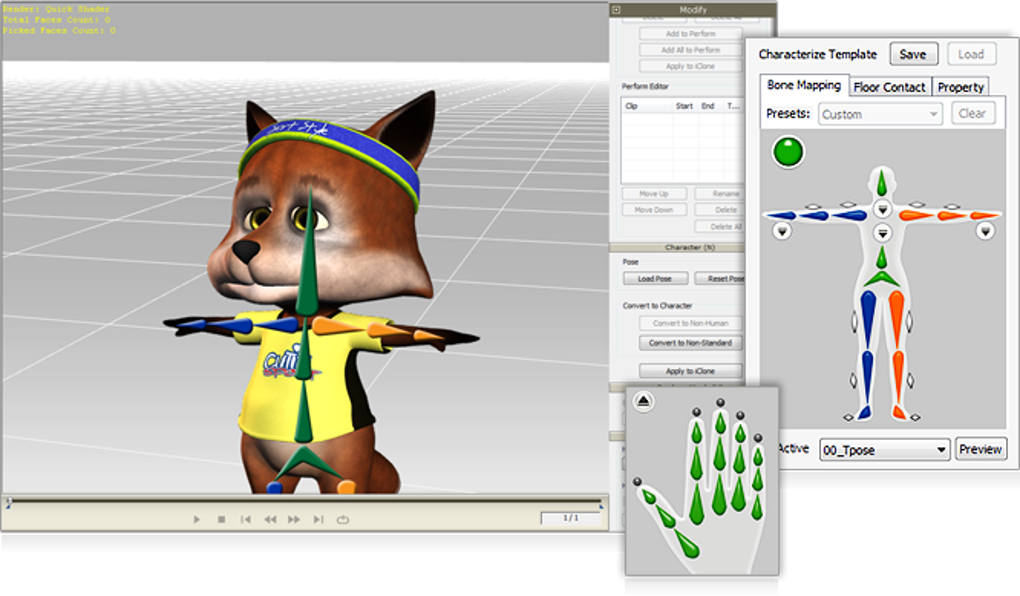This screenshot has width=1020, height=596.
Task: Expand the hand detail arrow under blue hand
Action: click(783, 231)
